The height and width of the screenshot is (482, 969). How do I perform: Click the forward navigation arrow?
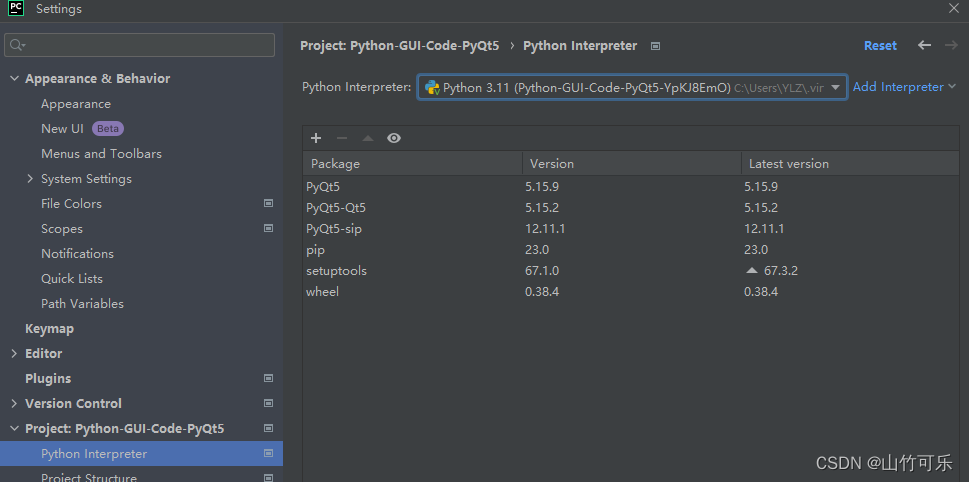950,45
